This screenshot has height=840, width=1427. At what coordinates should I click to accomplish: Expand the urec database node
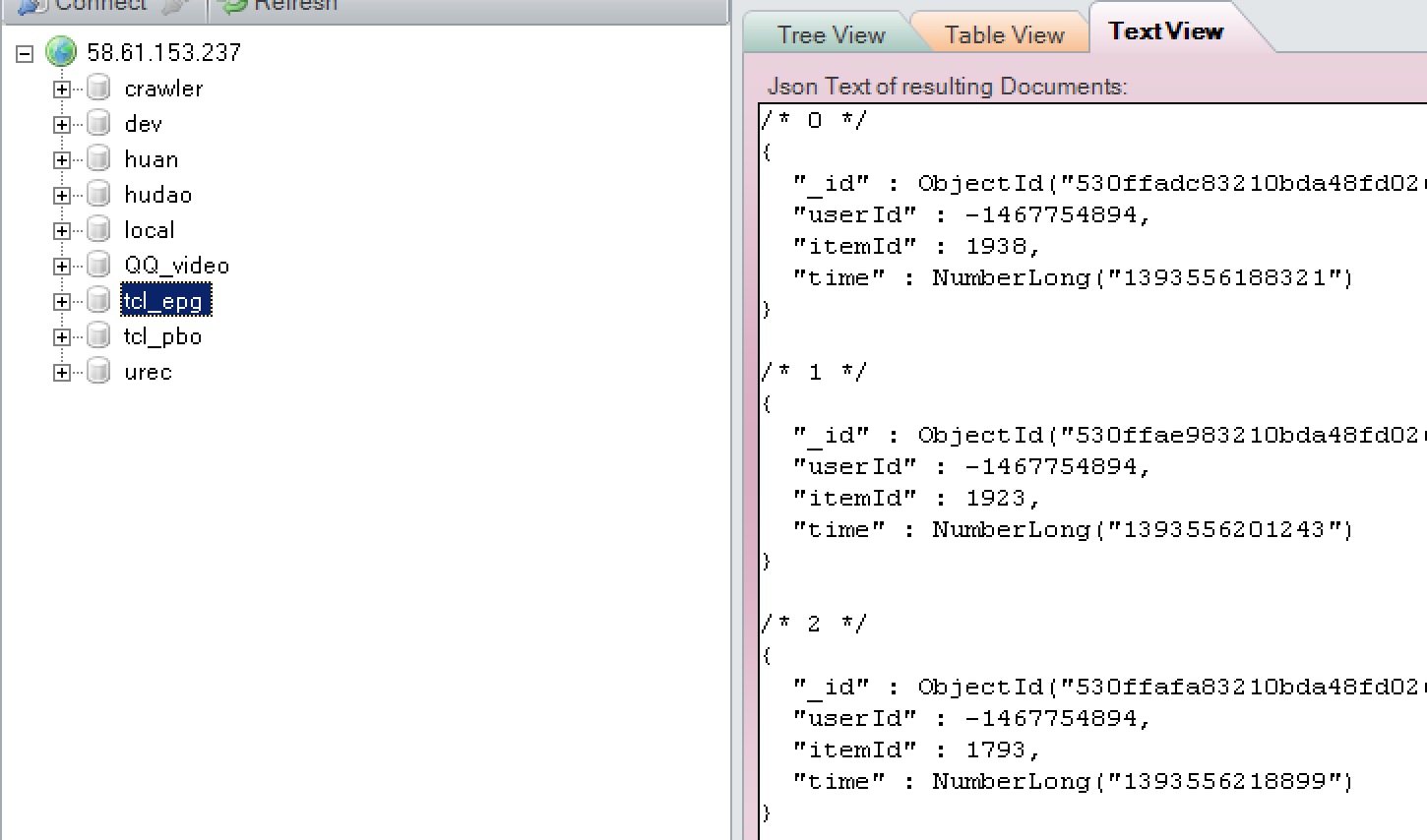[62, 373]
